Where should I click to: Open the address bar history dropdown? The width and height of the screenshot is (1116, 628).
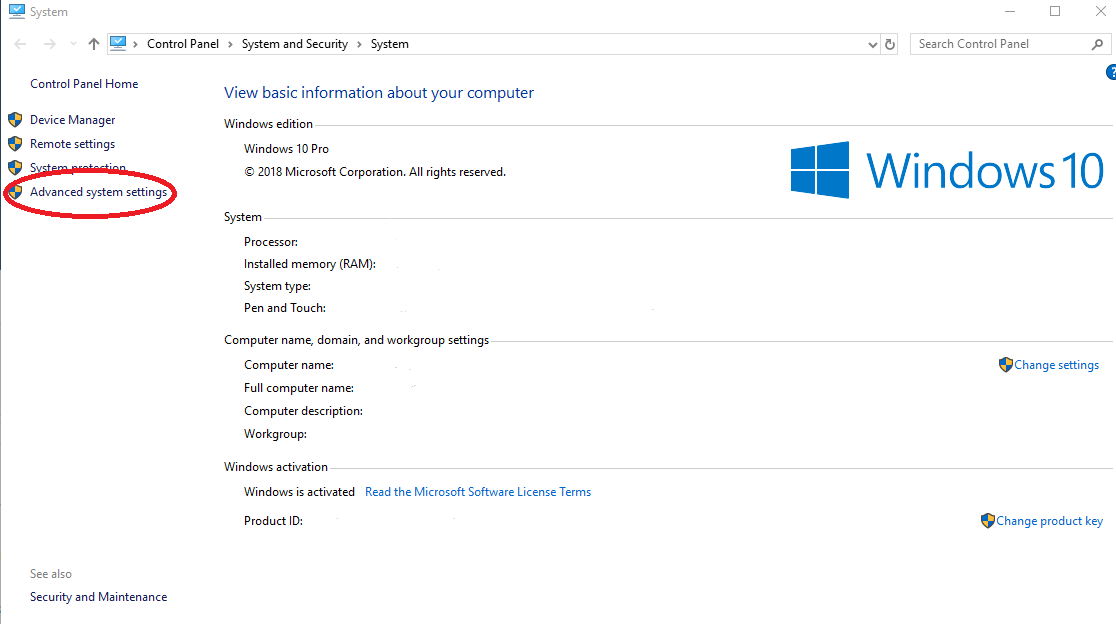pyautogui.click(x=873, y=44)
